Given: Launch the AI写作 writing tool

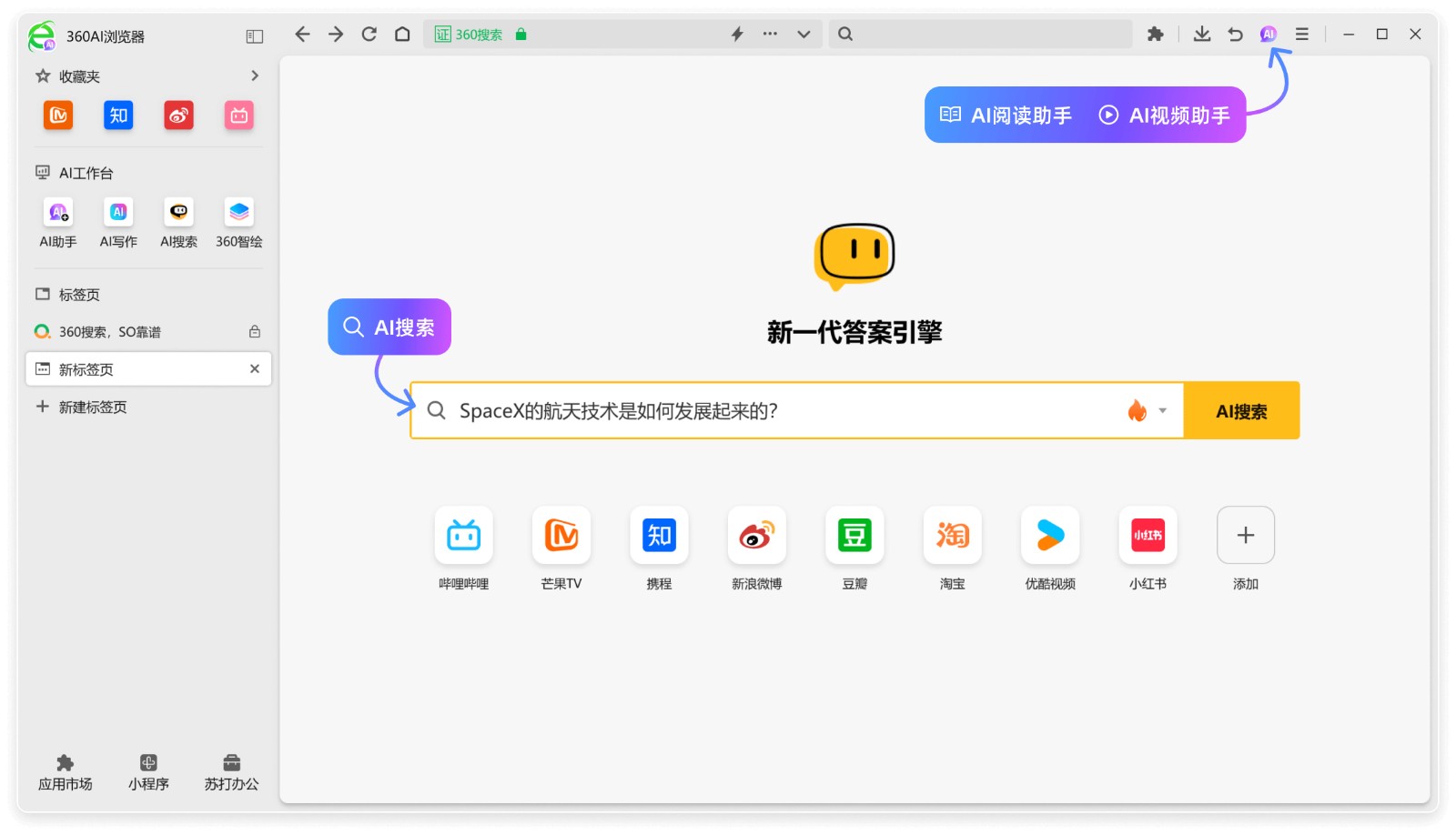Looking at the screenshot, I should [x=117, y=222].
